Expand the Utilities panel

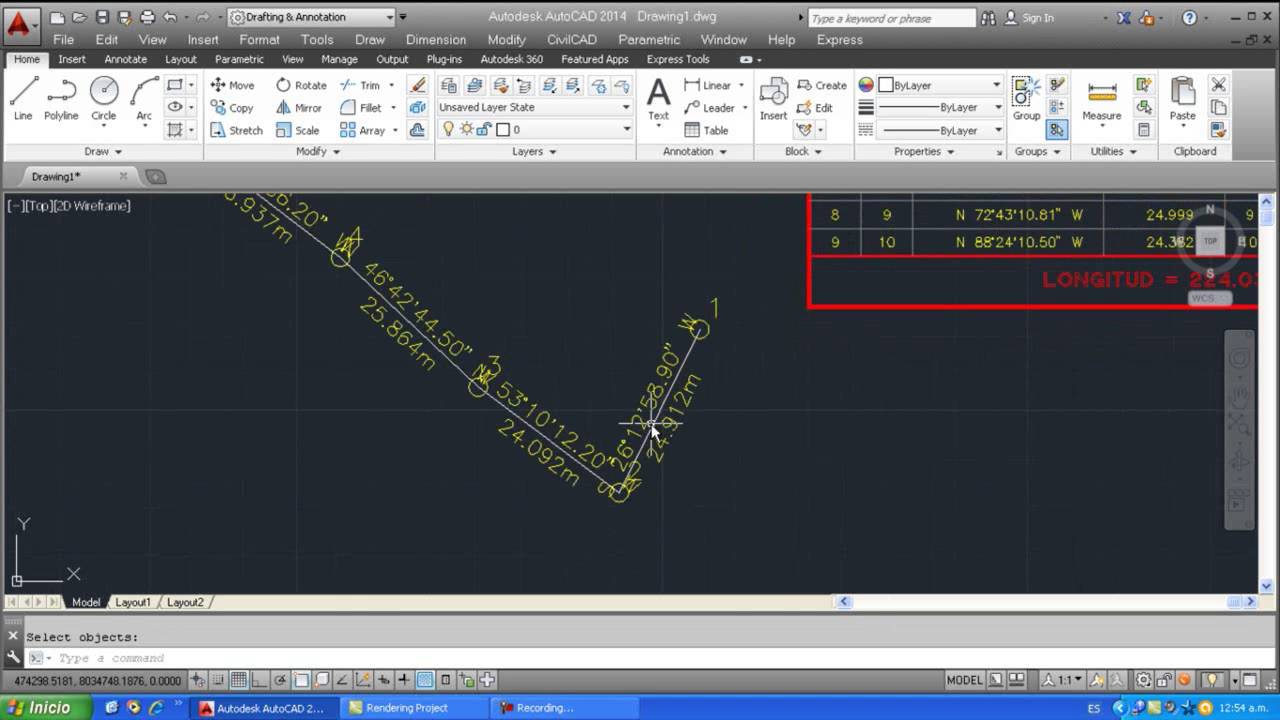(1114, 152)
